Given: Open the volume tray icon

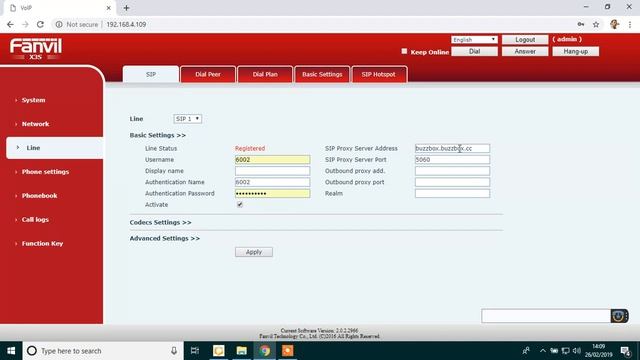Looking at the screenshot, I should tap(576, 351).
